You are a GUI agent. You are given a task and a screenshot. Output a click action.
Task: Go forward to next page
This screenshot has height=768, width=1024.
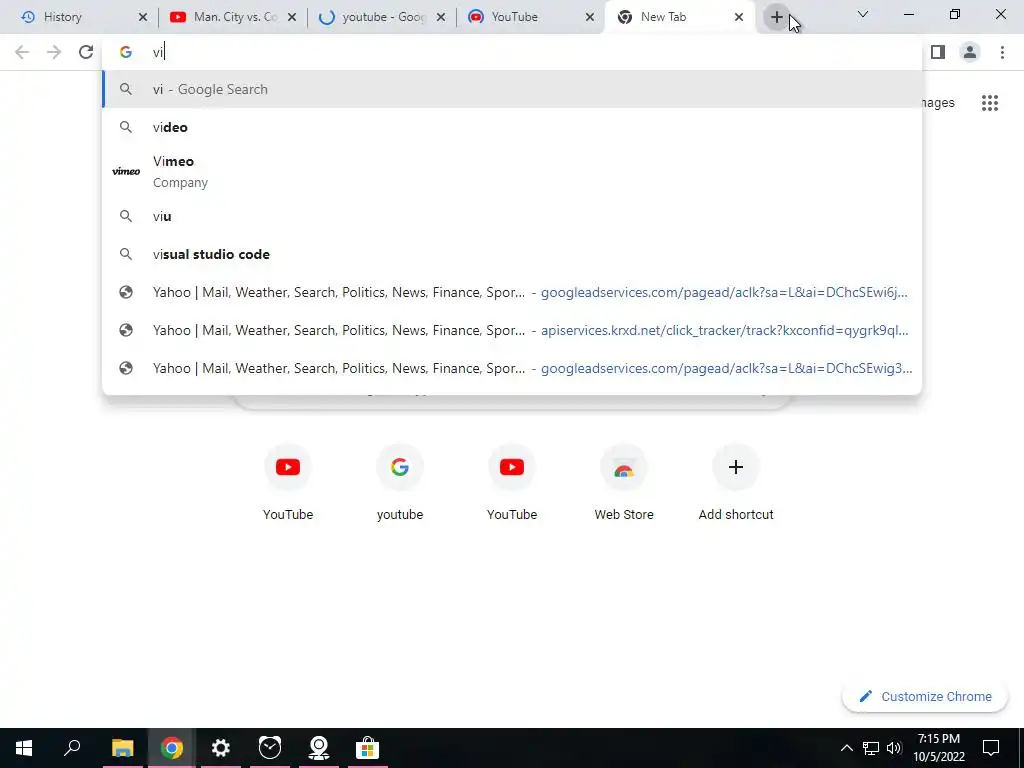(54, 52)
